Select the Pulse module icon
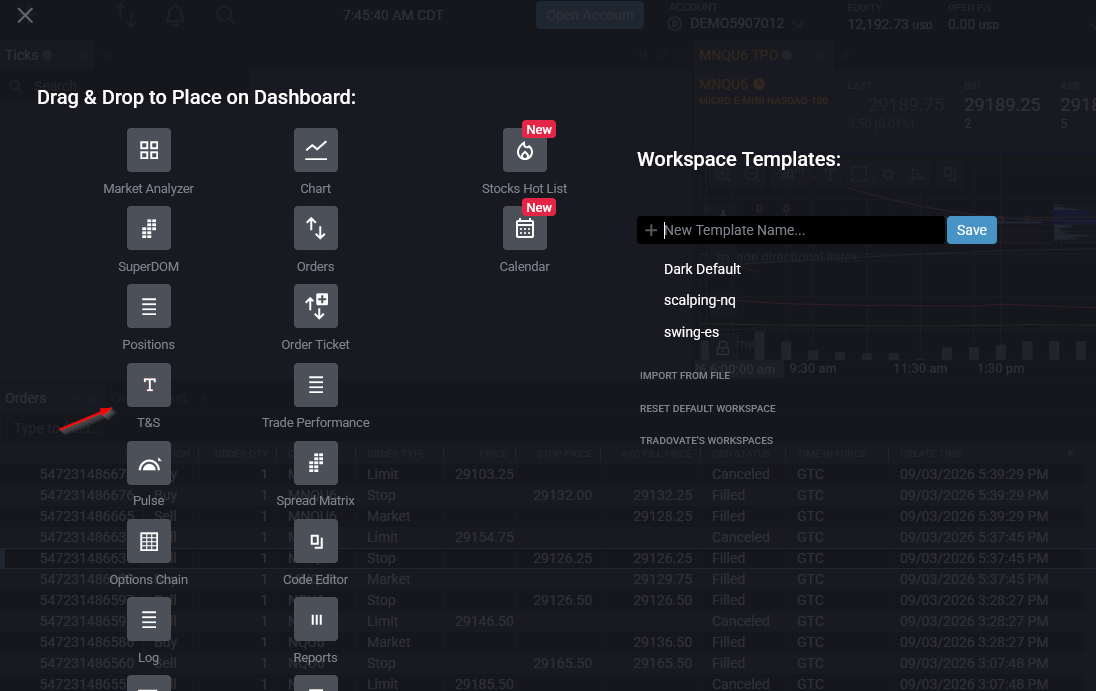The image size is (1096, 691). [x=149, y=463]
